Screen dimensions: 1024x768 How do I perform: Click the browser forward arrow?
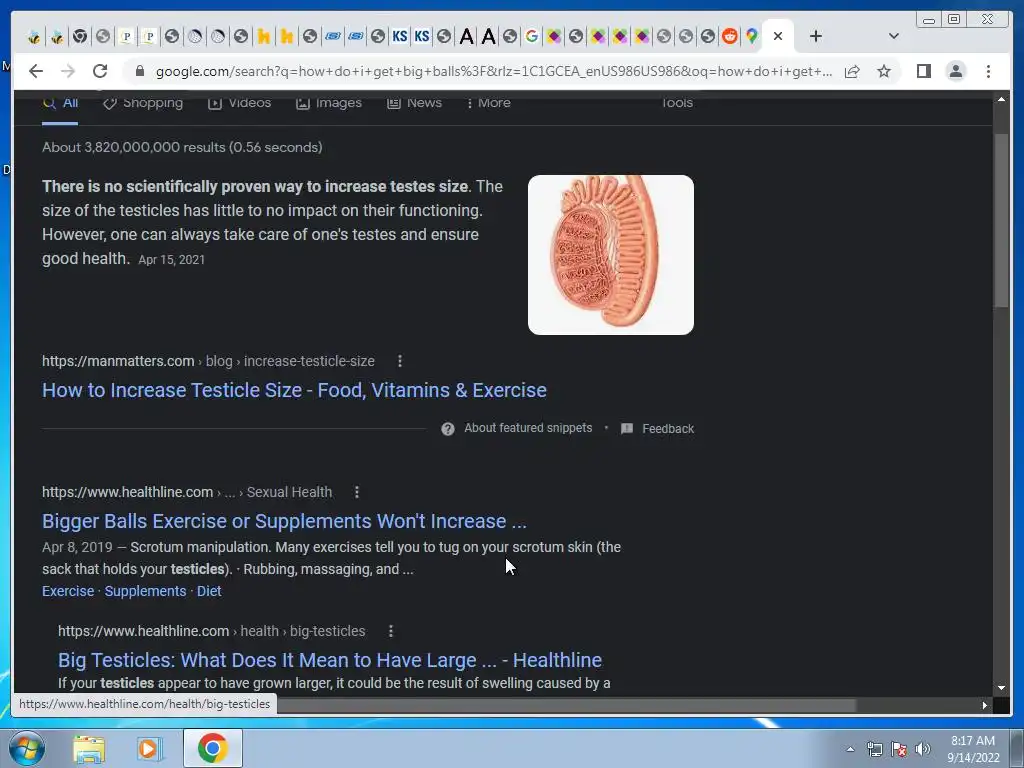(68, 71)
